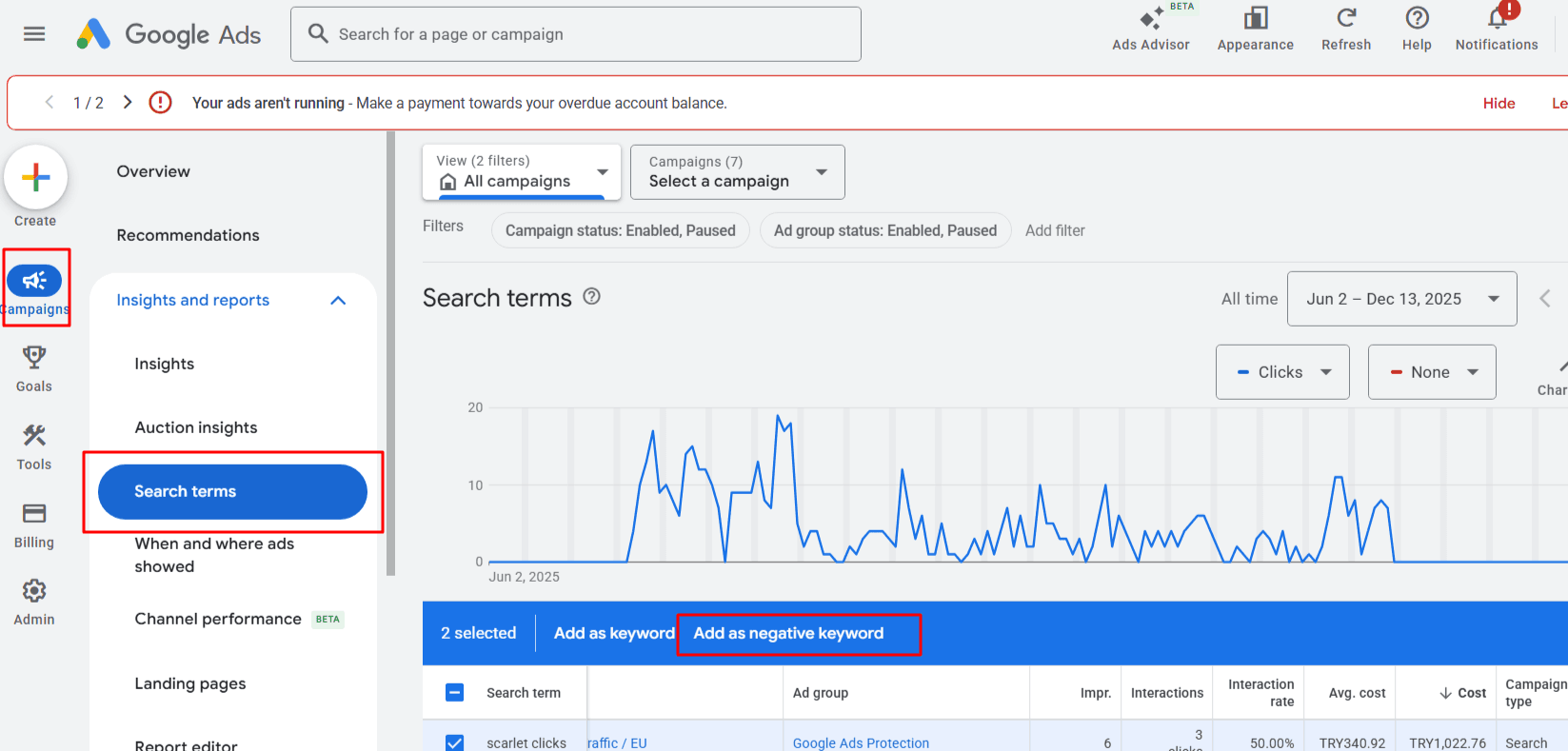The width and height of the screenshot is (1568, 751).
Task: Open the hamburger main menu
Action: [x=34, y=34]
